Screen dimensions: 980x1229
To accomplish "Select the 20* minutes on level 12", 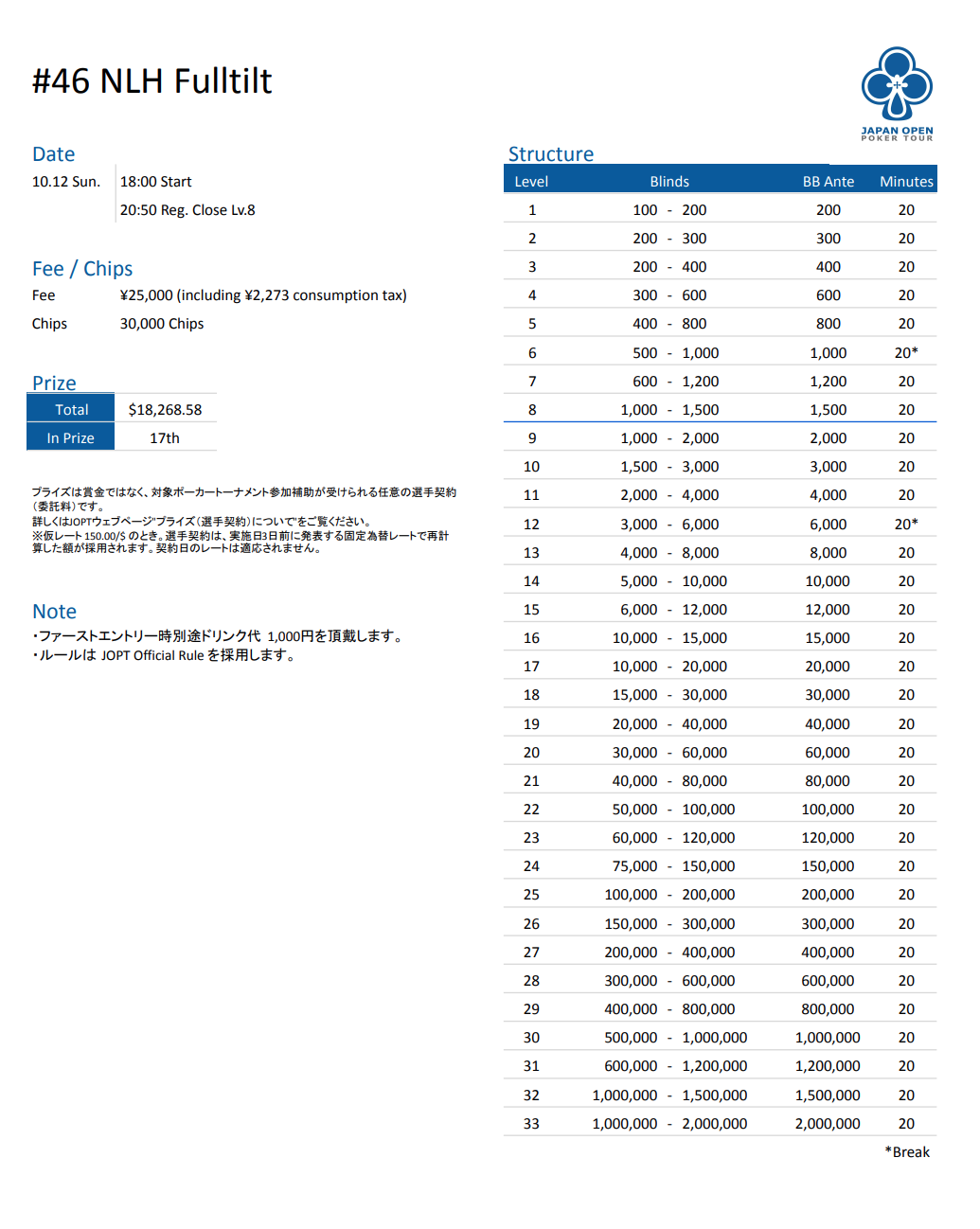I will tap(906, 525).
